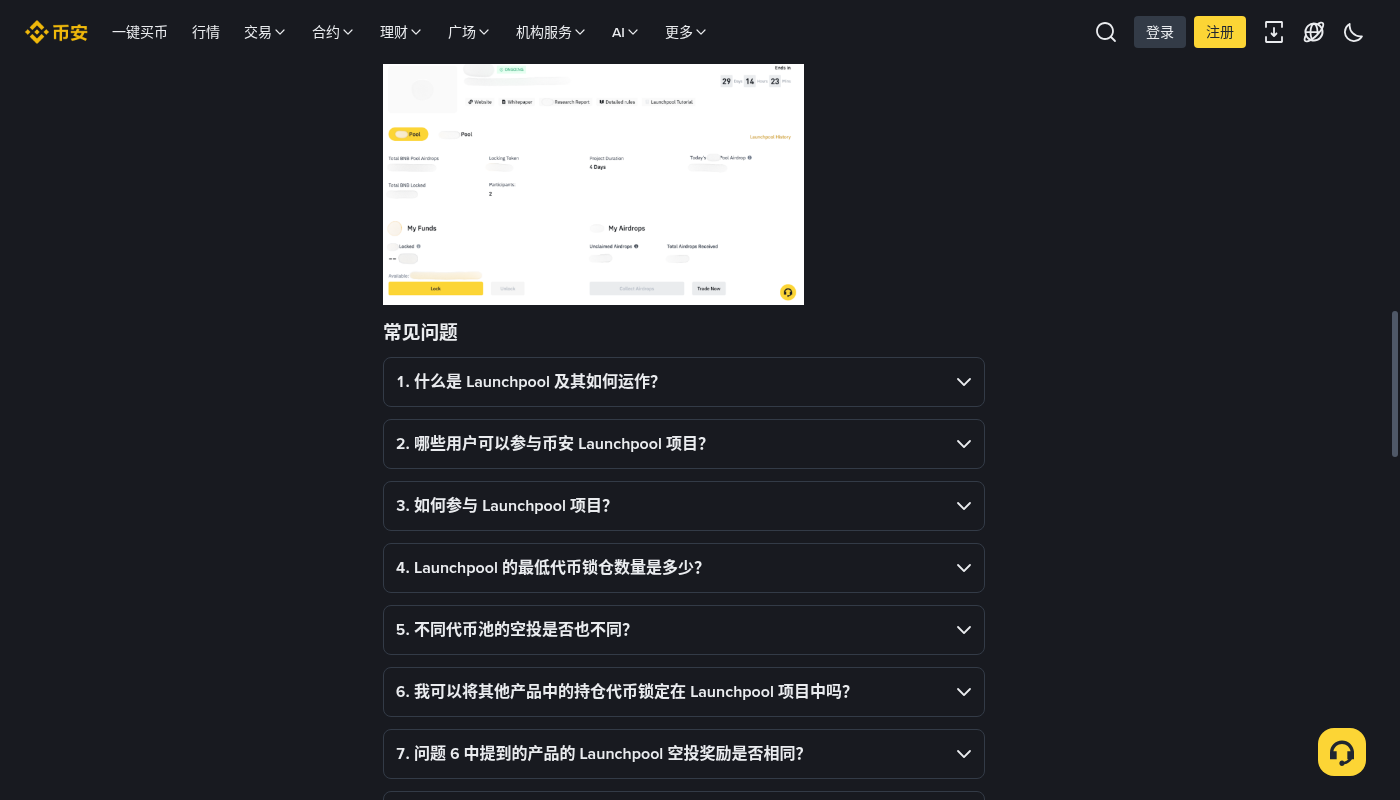Open the 合约 dropdown menu
1400x800 pixels.
coord(333,32)
